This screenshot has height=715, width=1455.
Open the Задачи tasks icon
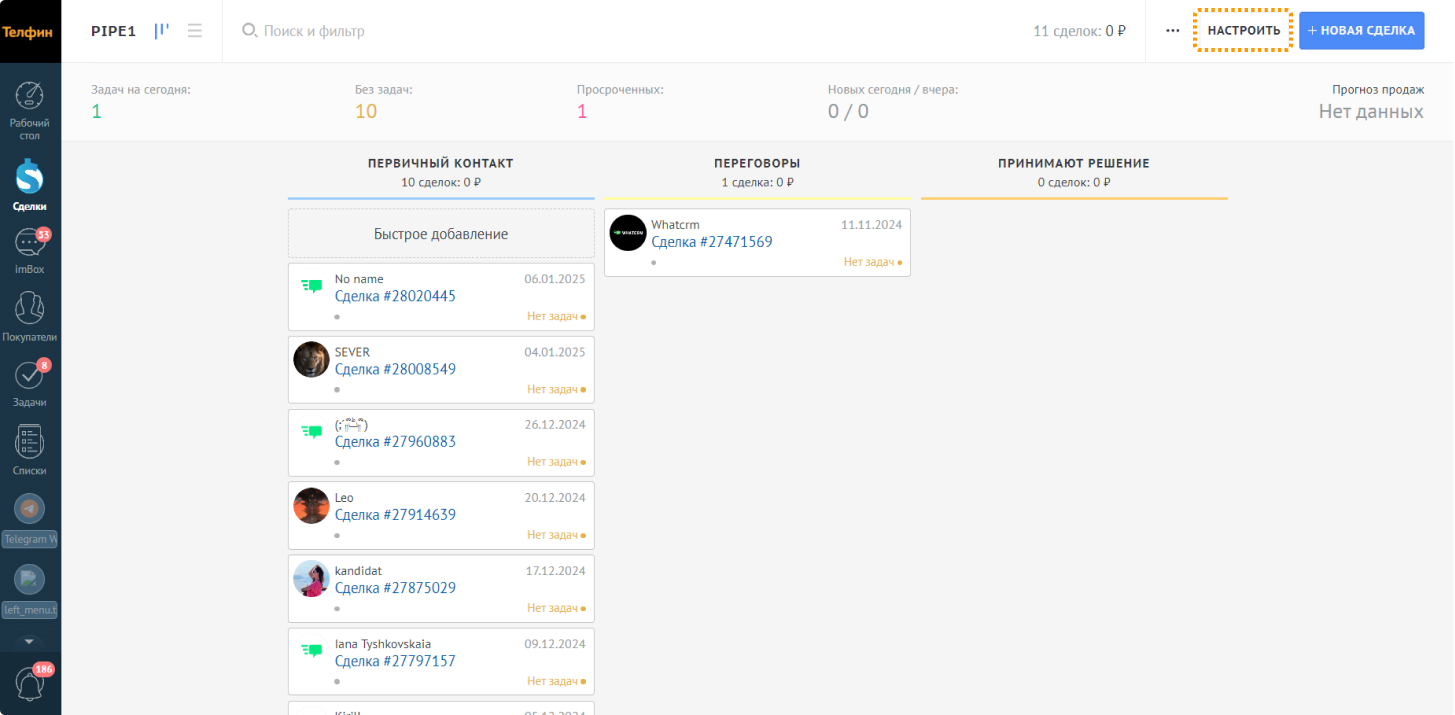(30, 376)
